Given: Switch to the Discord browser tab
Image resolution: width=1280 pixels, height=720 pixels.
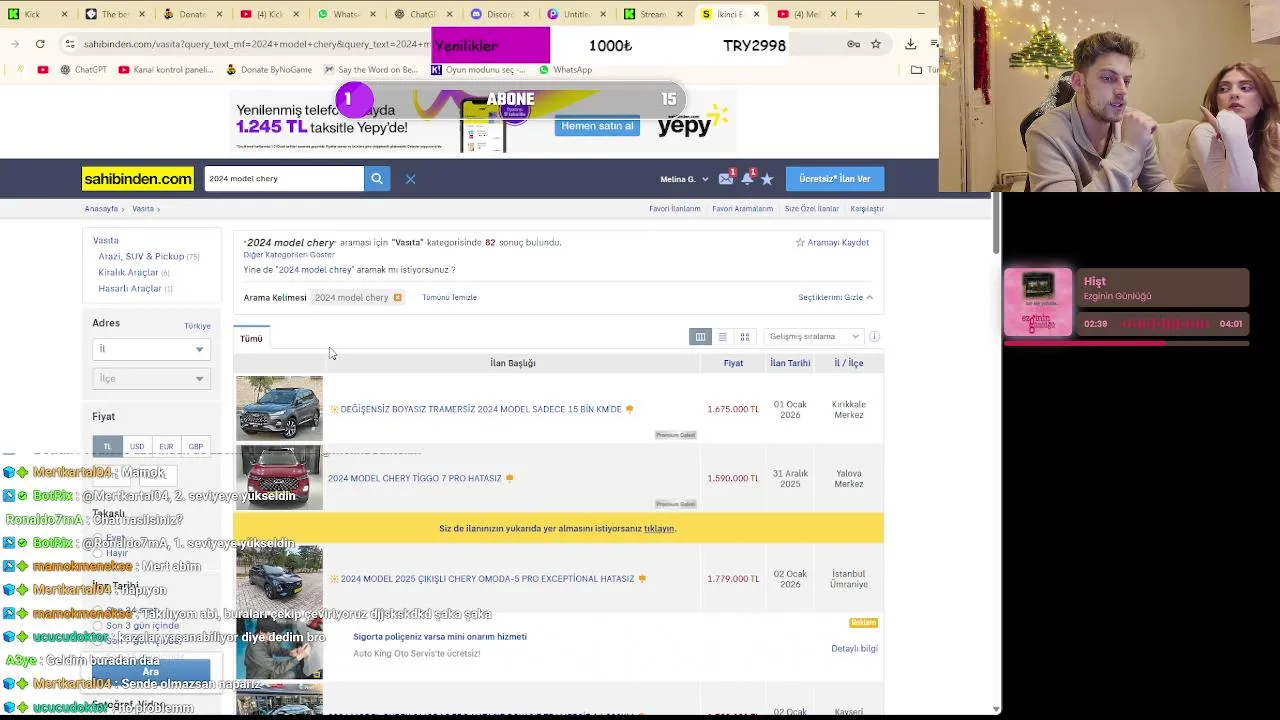Looking at the screenshot, I should (x=501, y=14).
